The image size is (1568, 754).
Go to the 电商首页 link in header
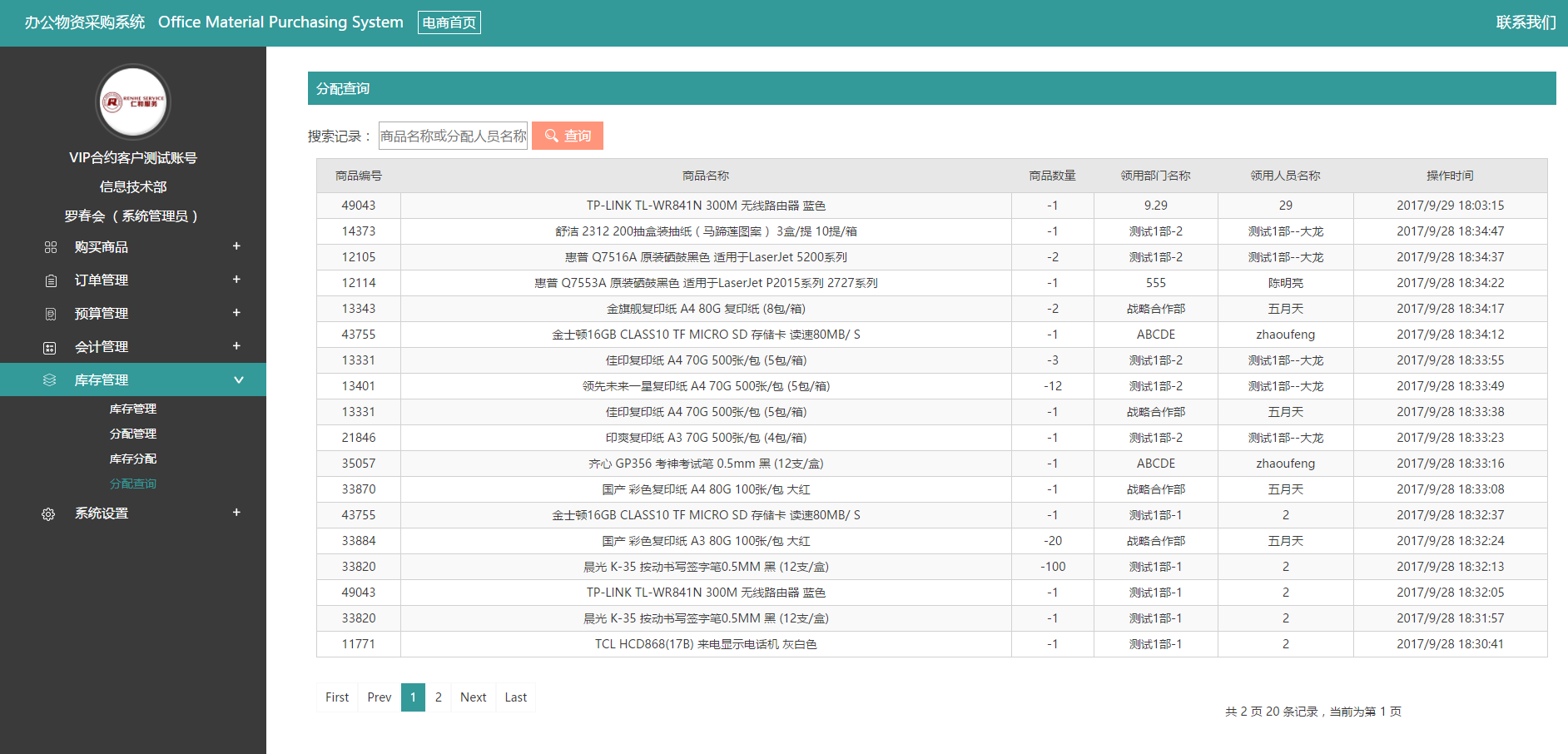coord(449,22)
